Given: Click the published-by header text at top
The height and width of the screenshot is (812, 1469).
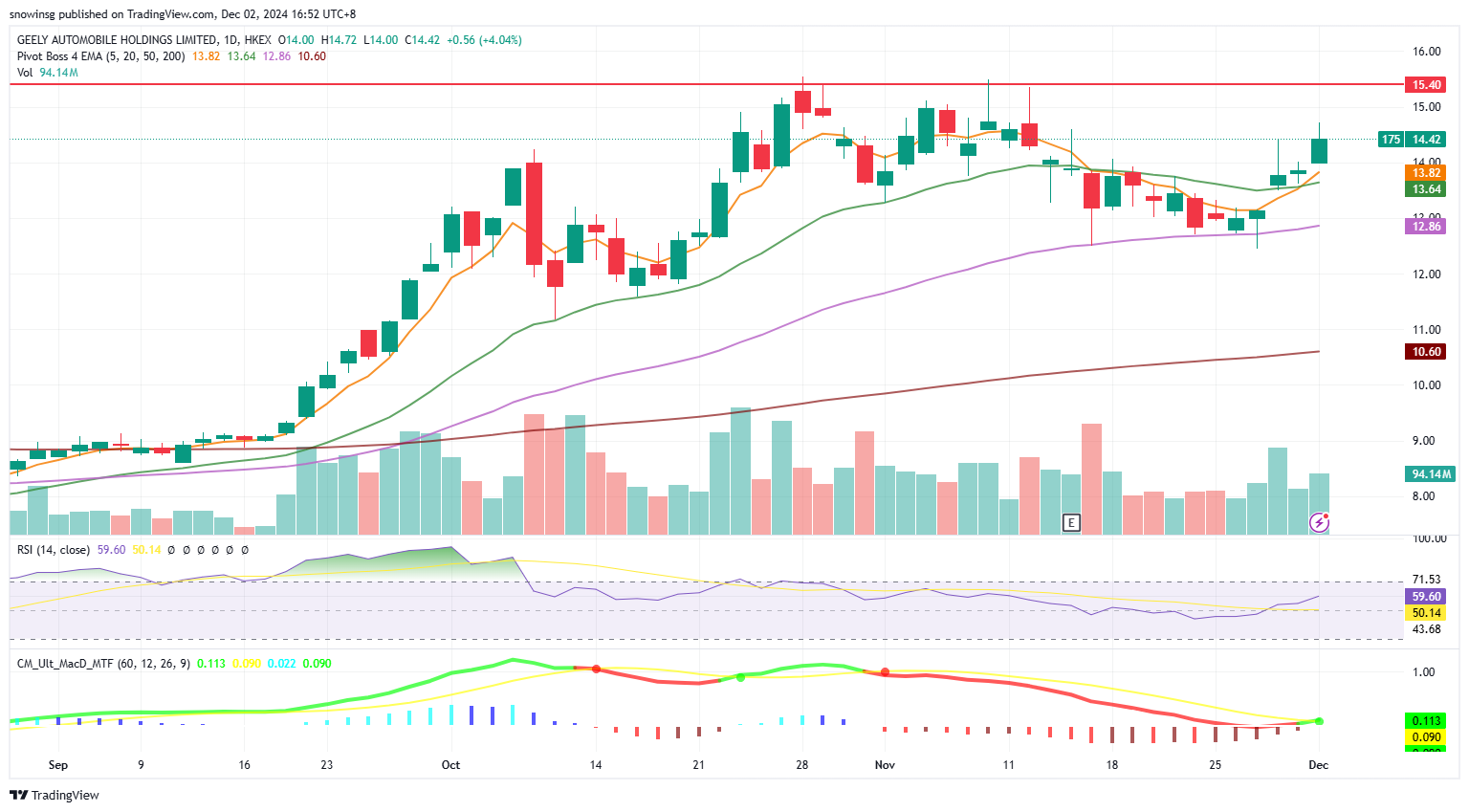Looking at the screenshot, I should (183, 14).
